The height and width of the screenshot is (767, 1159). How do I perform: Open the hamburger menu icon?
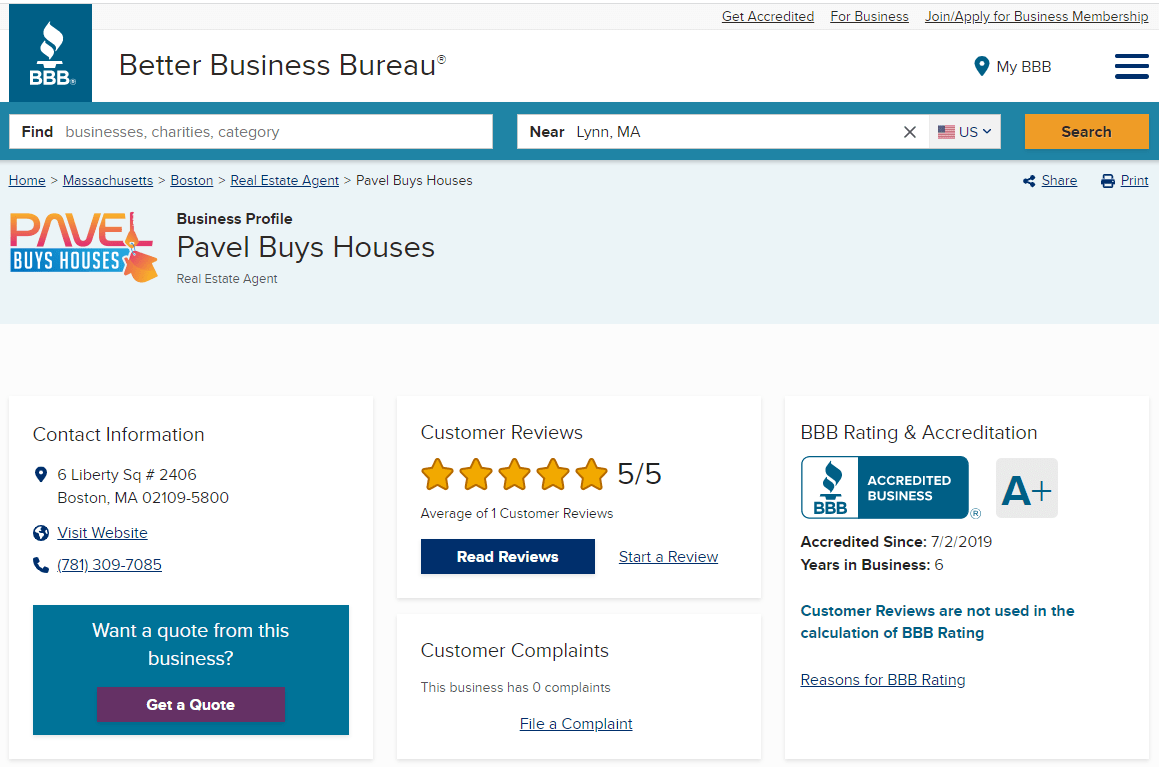click(1132, 67)
